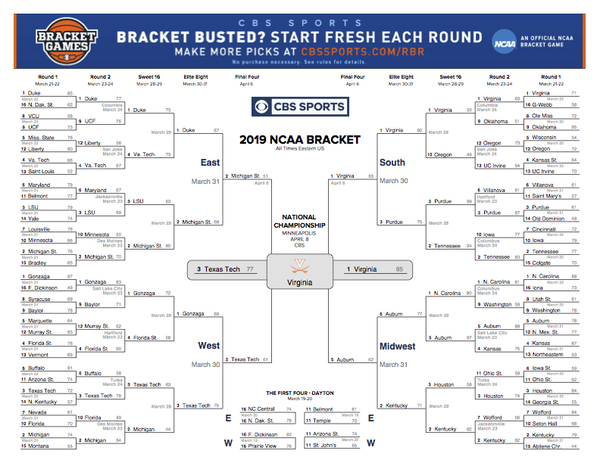Select the South region label
600x463 pixels.
coord(392,163)
